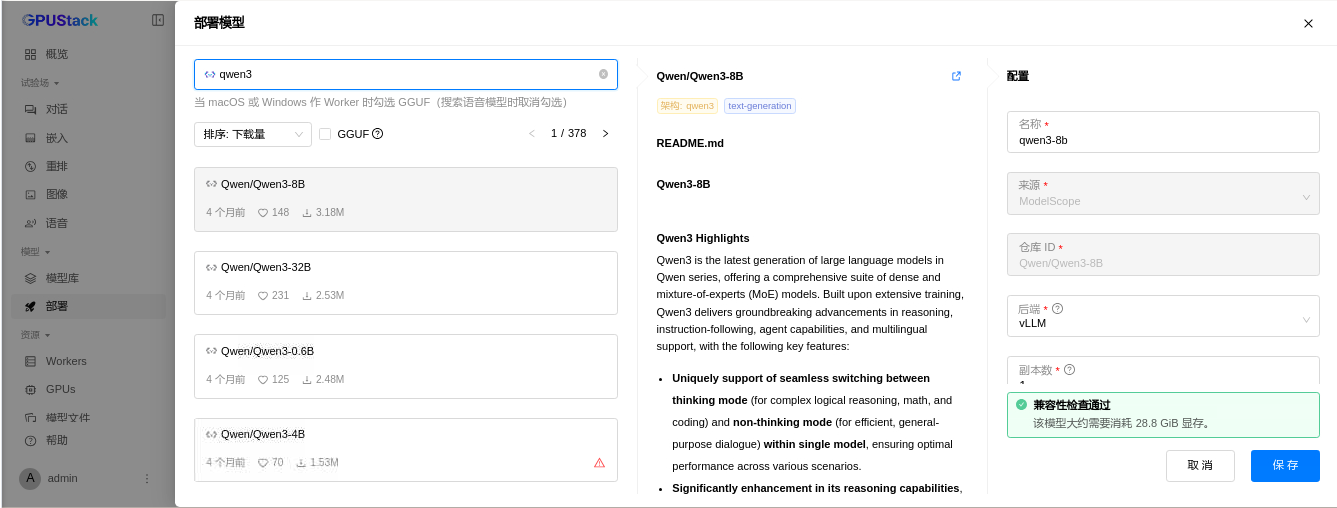Clear the qwen3 search text

(x=603, y=74)
